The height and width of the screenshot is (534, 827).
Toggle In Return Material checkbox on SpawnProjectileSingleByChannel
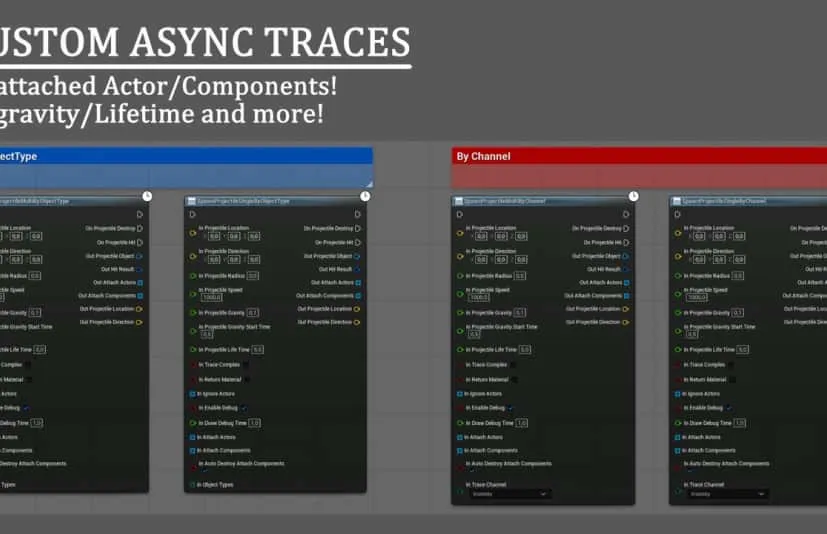click(735, 380)
